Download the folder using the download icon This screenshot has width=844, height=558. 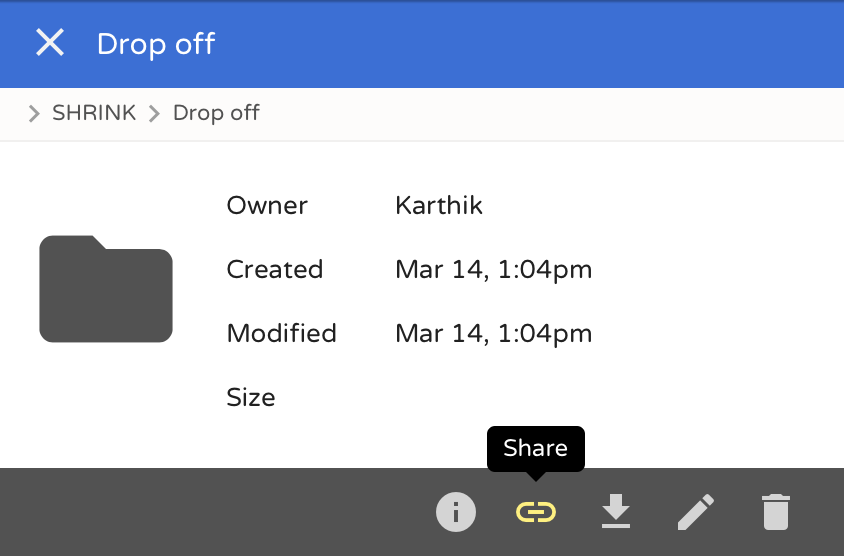[616, 512]
